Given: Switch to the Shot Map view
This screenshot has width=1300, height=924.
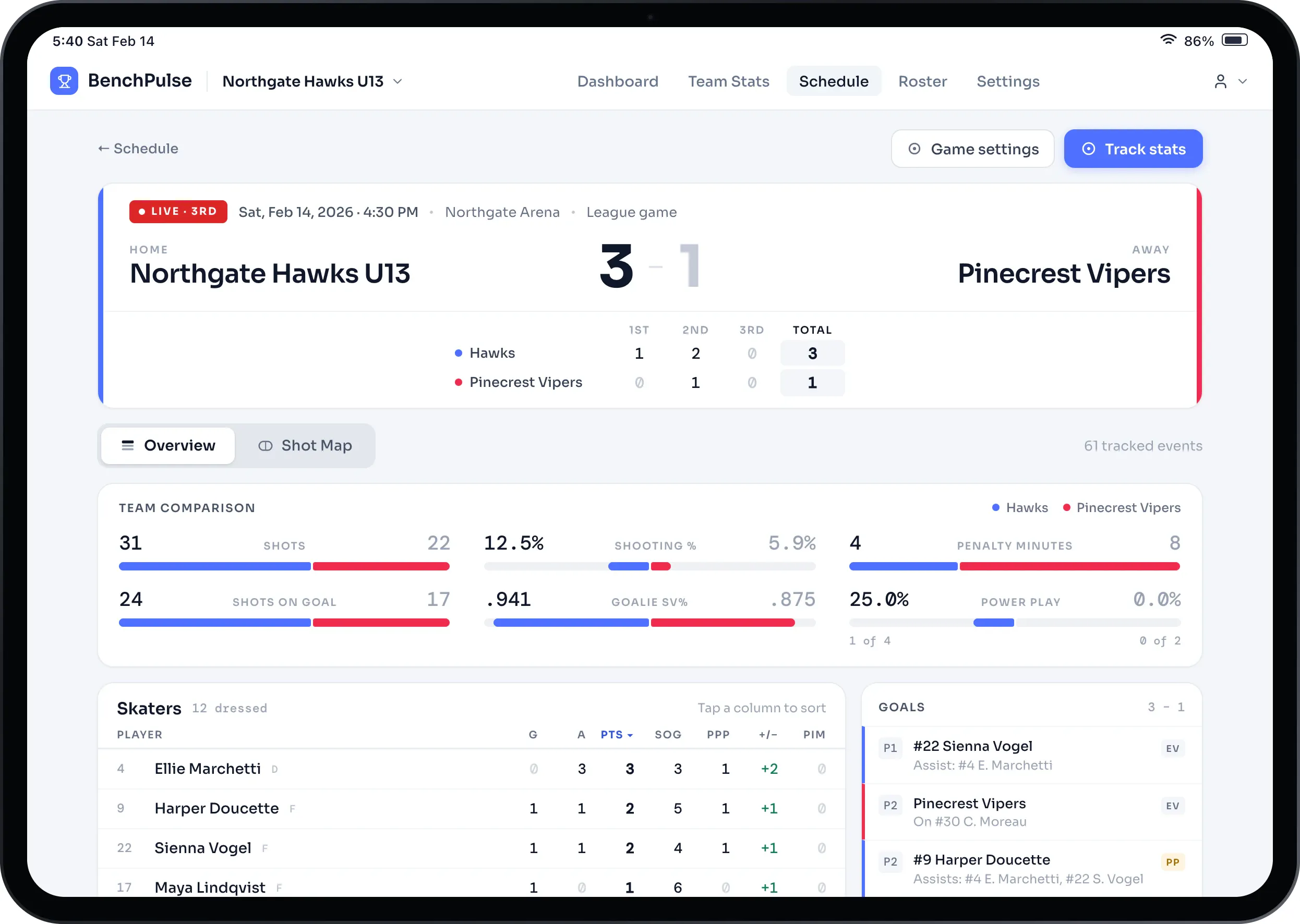Looking at the screenshot, I should (x=305, y=445).
